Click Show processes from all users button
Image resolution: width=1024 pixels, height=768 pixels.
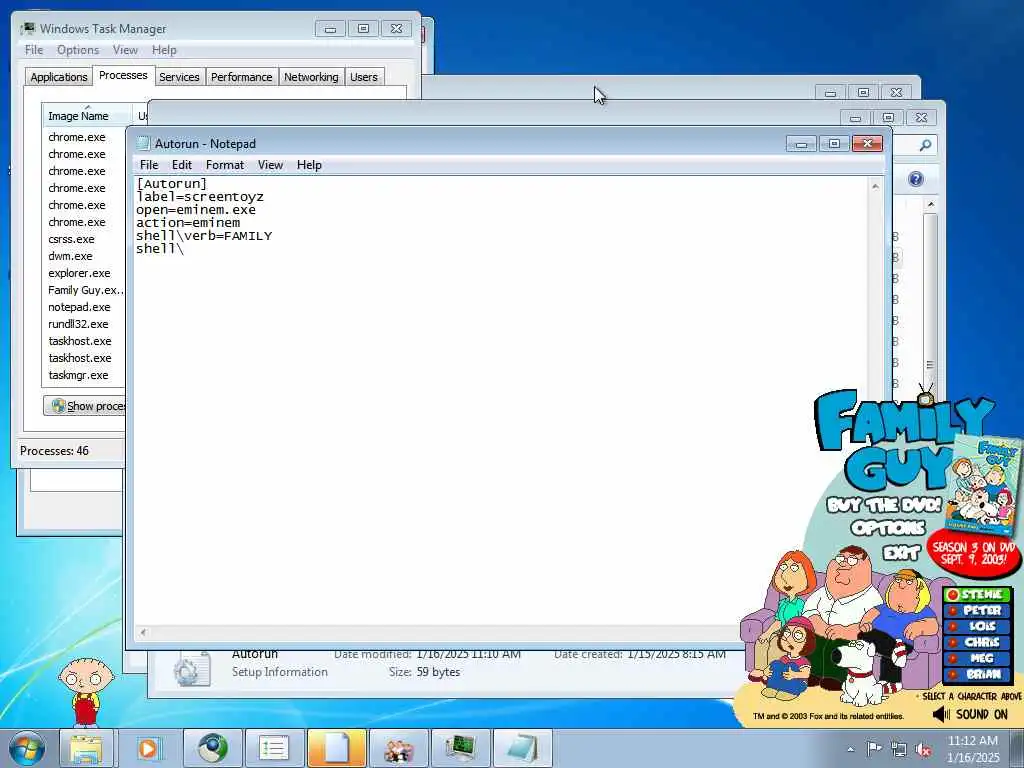tap(85, 406)
